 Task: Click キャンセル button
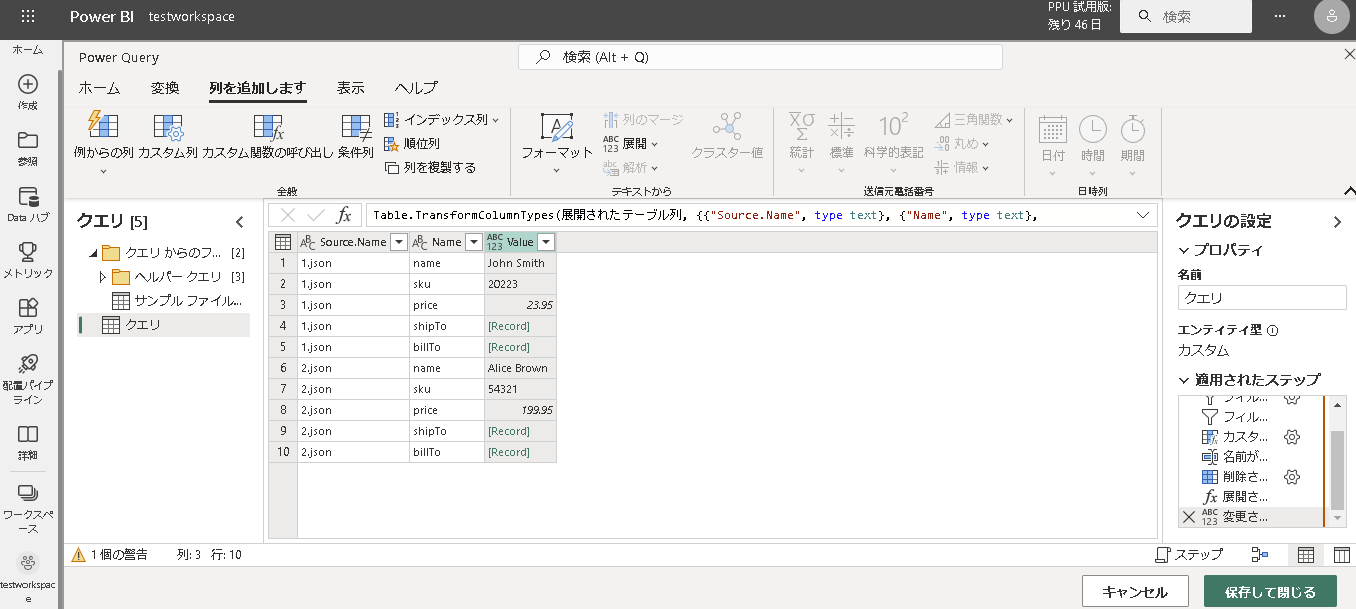pos(1135,592)
